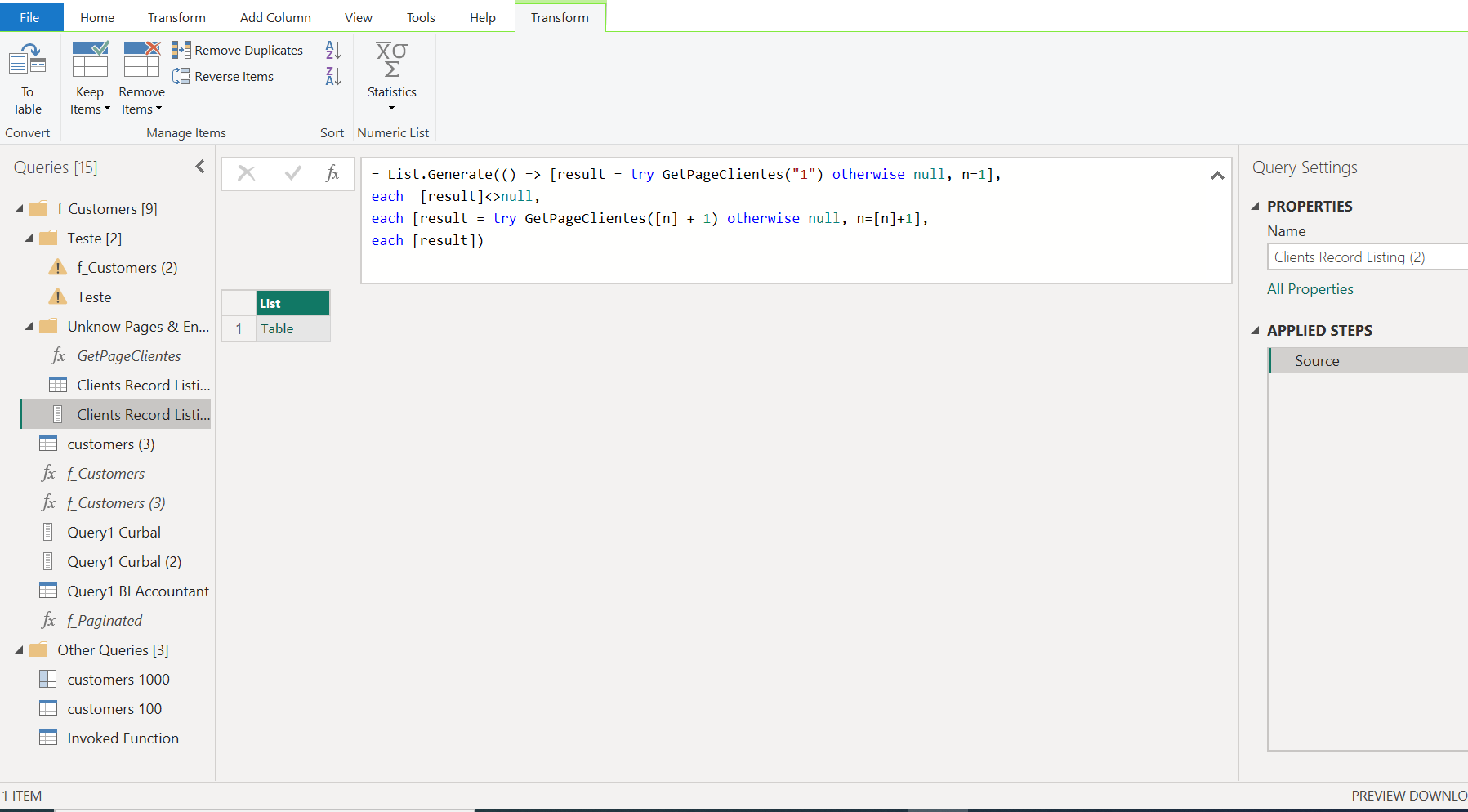
Task: Collapse the APPLIED STEPS section
Action: click(1256, 331)
